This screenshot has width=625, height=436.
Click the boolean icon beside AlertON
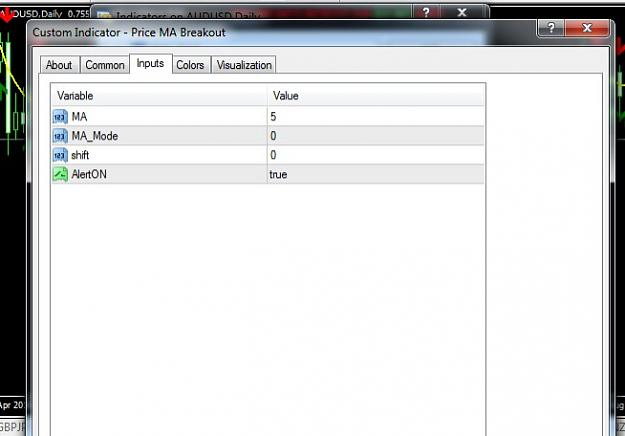(x=60, y=174)
